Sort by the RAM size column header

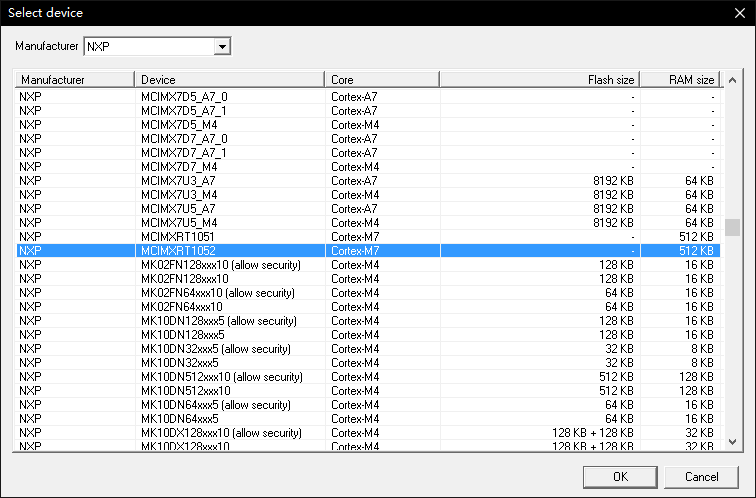[x=680, y=80]
